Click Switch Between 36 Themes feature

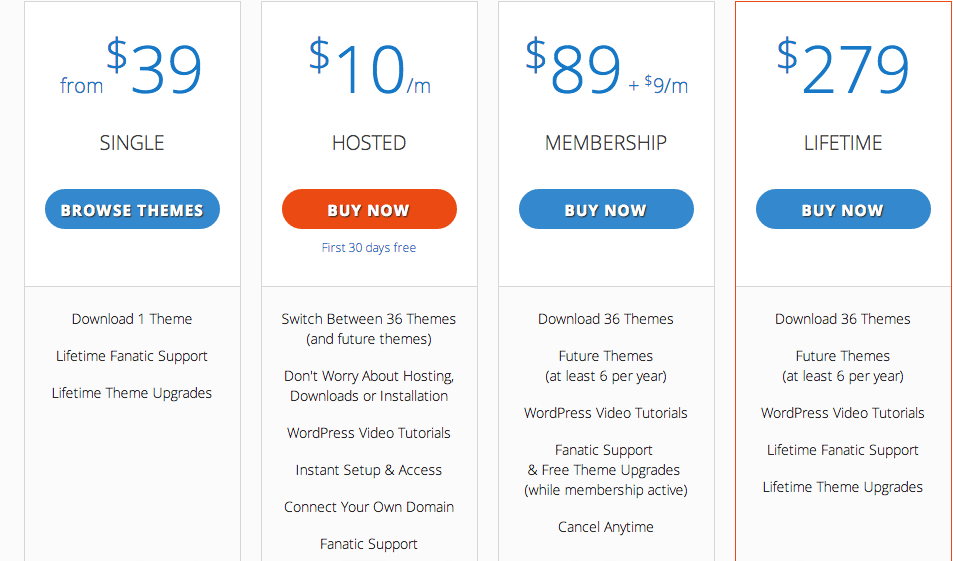point(369,319)
